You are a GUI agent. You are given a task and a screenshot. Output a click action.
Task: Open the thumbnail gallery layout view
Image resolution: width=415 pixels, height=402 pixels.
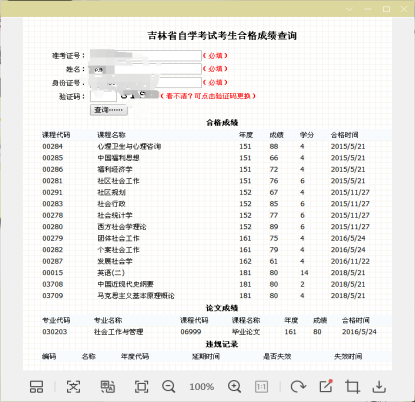tap(36, 387)
